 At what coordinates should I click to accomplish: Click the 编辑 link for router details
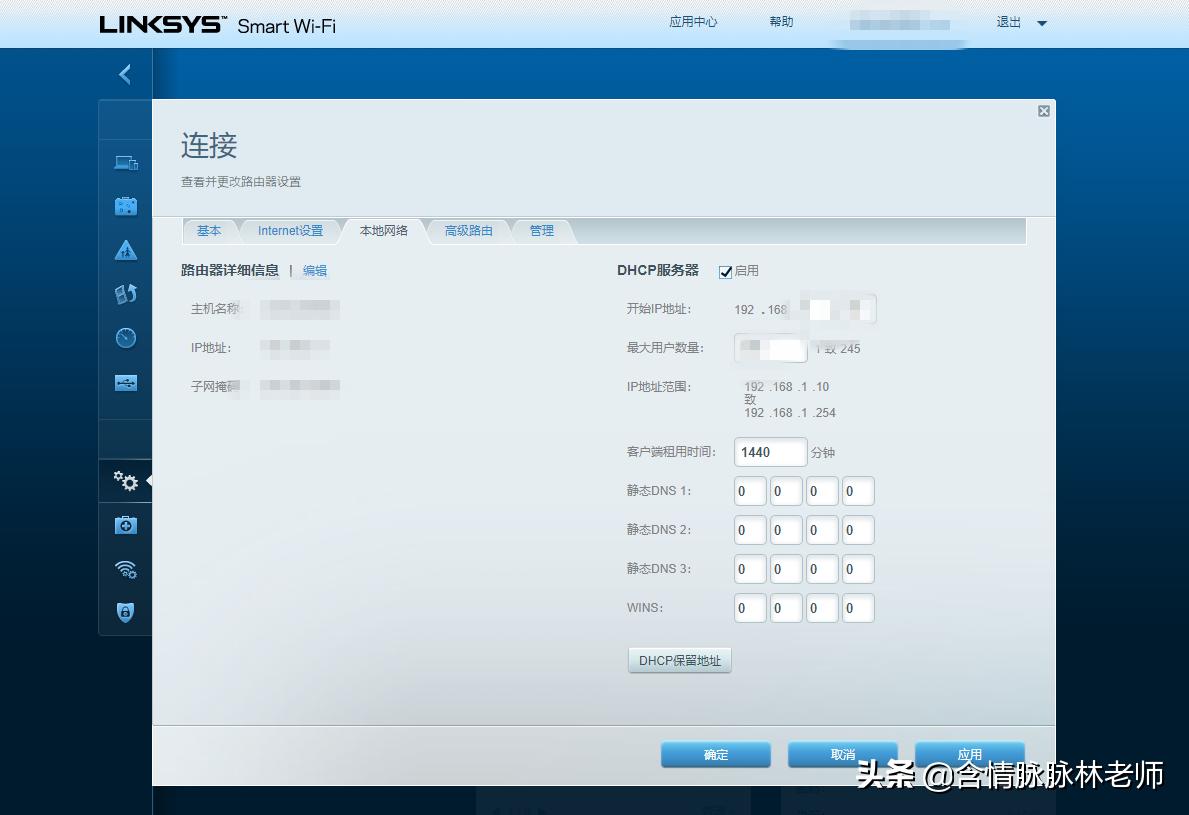[x=314, y=270]
